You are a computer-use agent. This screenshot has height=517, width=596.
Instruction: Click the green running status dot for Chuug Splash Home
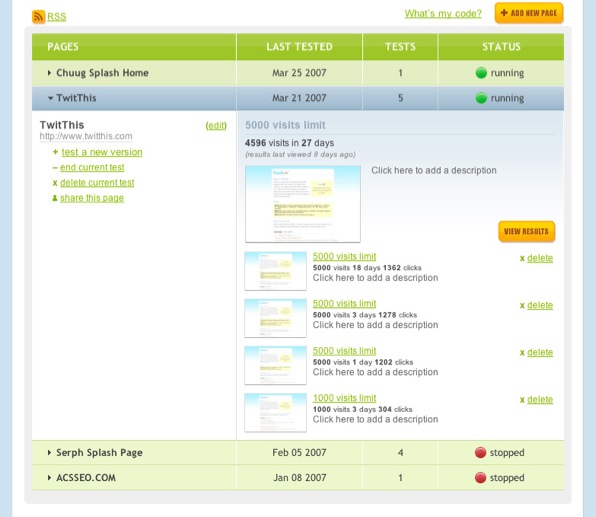481,73
